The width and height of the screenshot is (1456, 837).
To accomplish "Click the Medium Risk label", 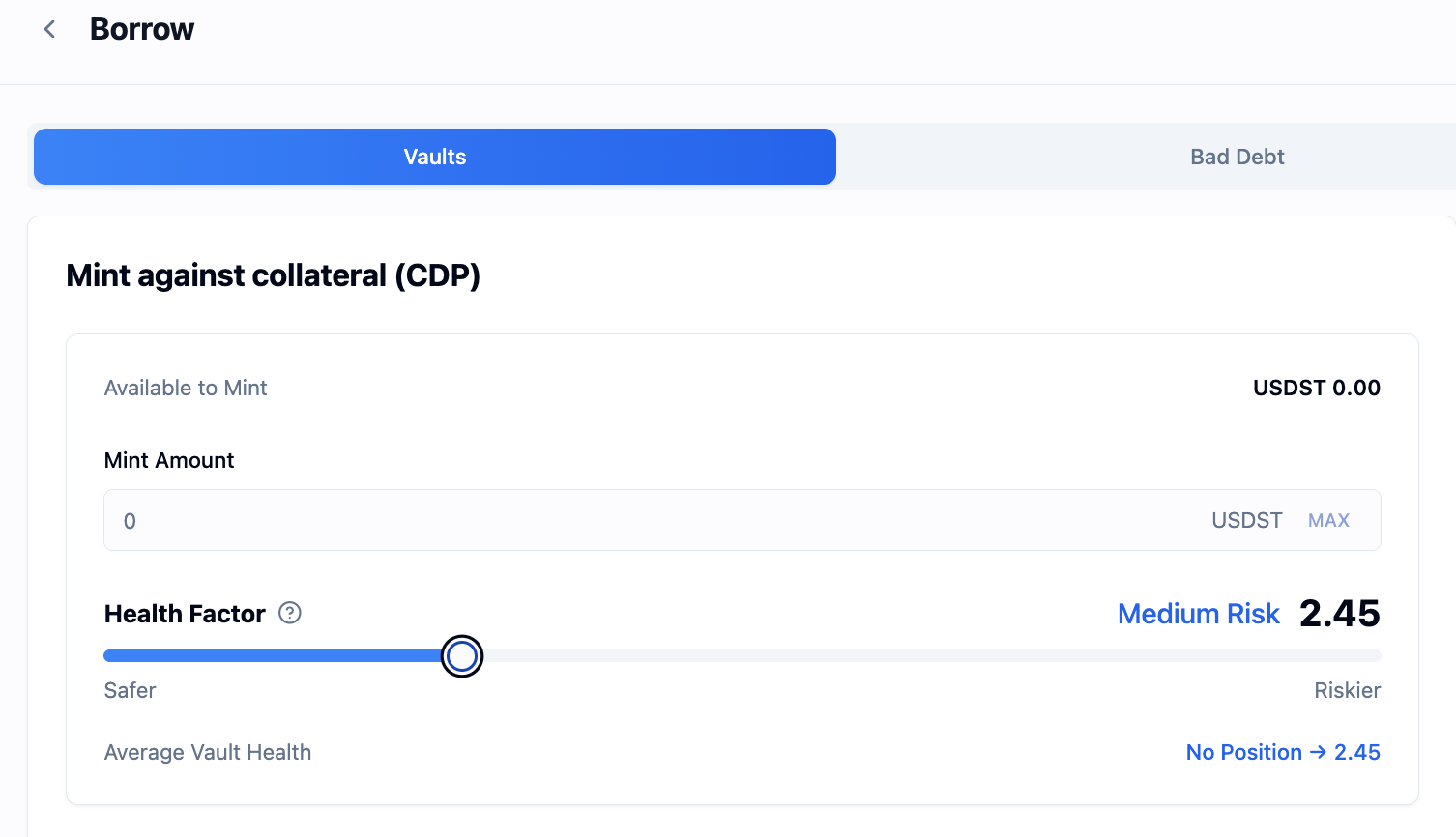I will [x=1198, y=614].
